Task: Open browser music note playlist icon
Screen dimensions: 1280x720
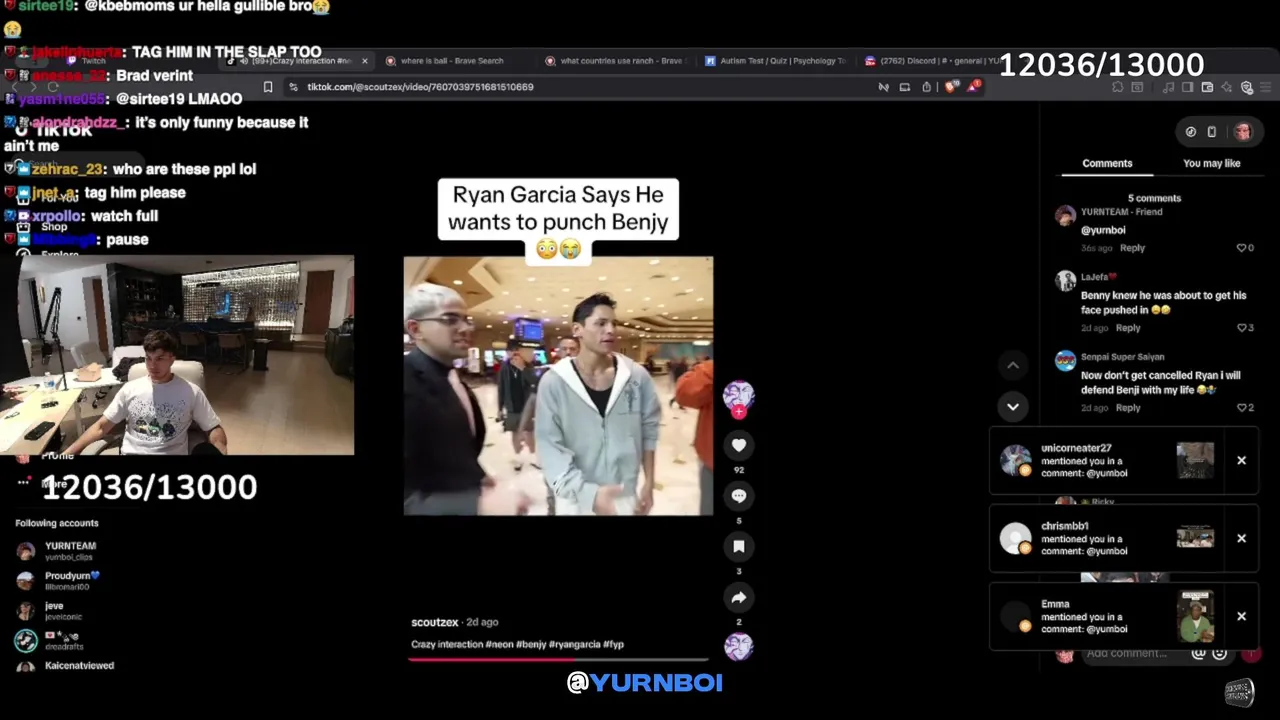Action: pos(1167,87)
